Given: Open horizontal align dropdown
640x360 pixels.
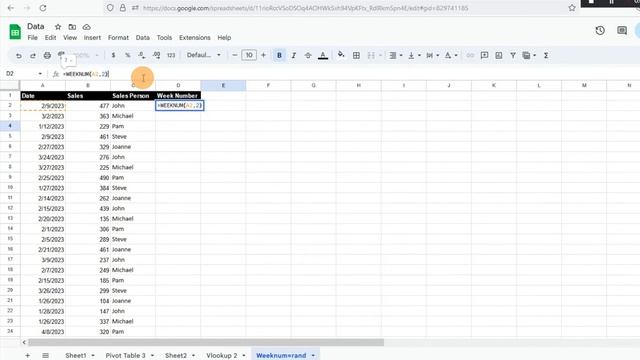Looking at the screenshot, I should [x=396, y=56].
